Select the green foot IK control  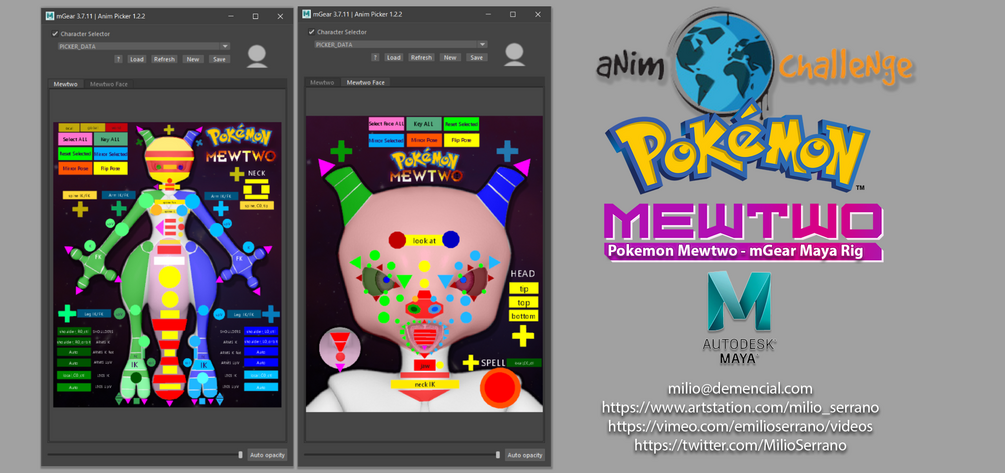pyautogui.click(x=135, y=365)
